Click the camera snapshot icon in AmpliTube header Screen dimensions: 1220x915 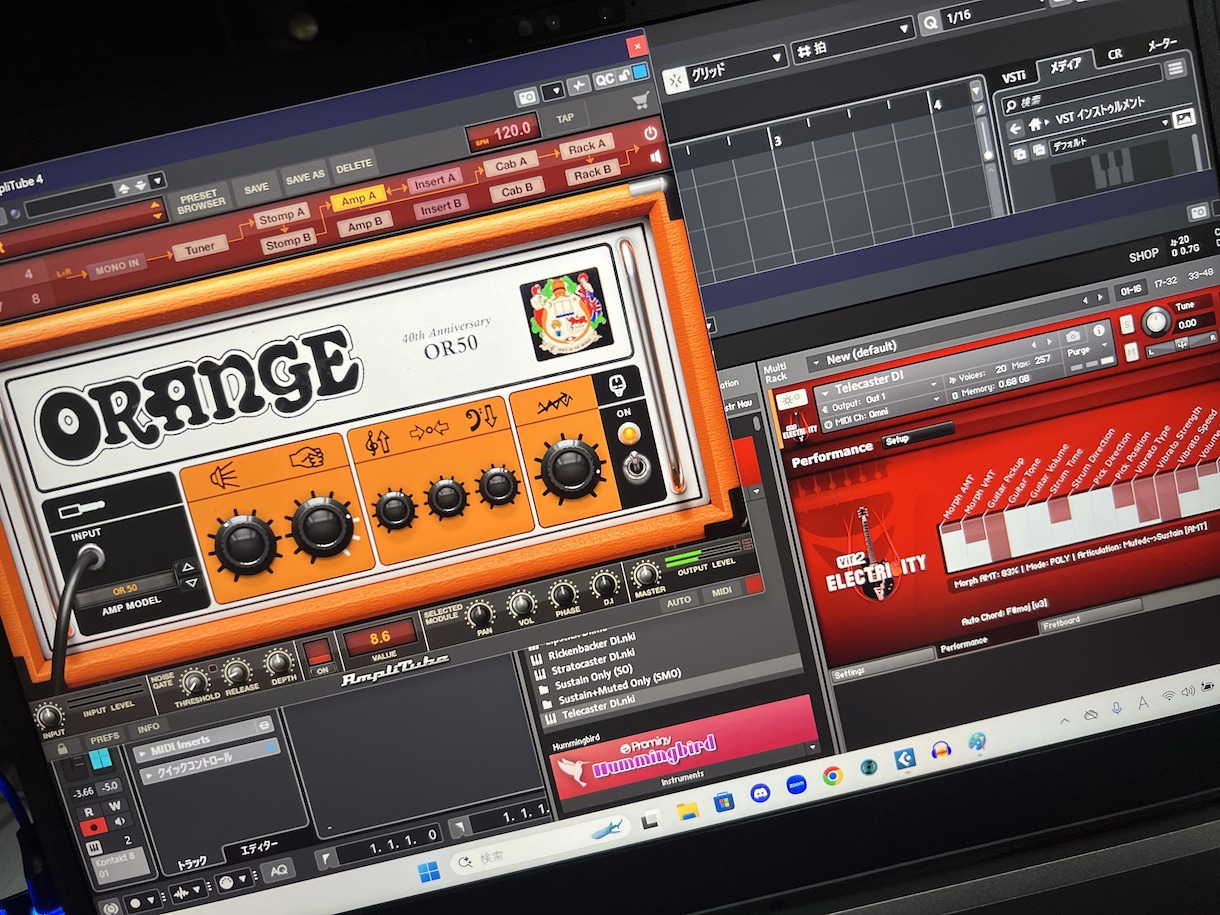(x=526, y=97)
